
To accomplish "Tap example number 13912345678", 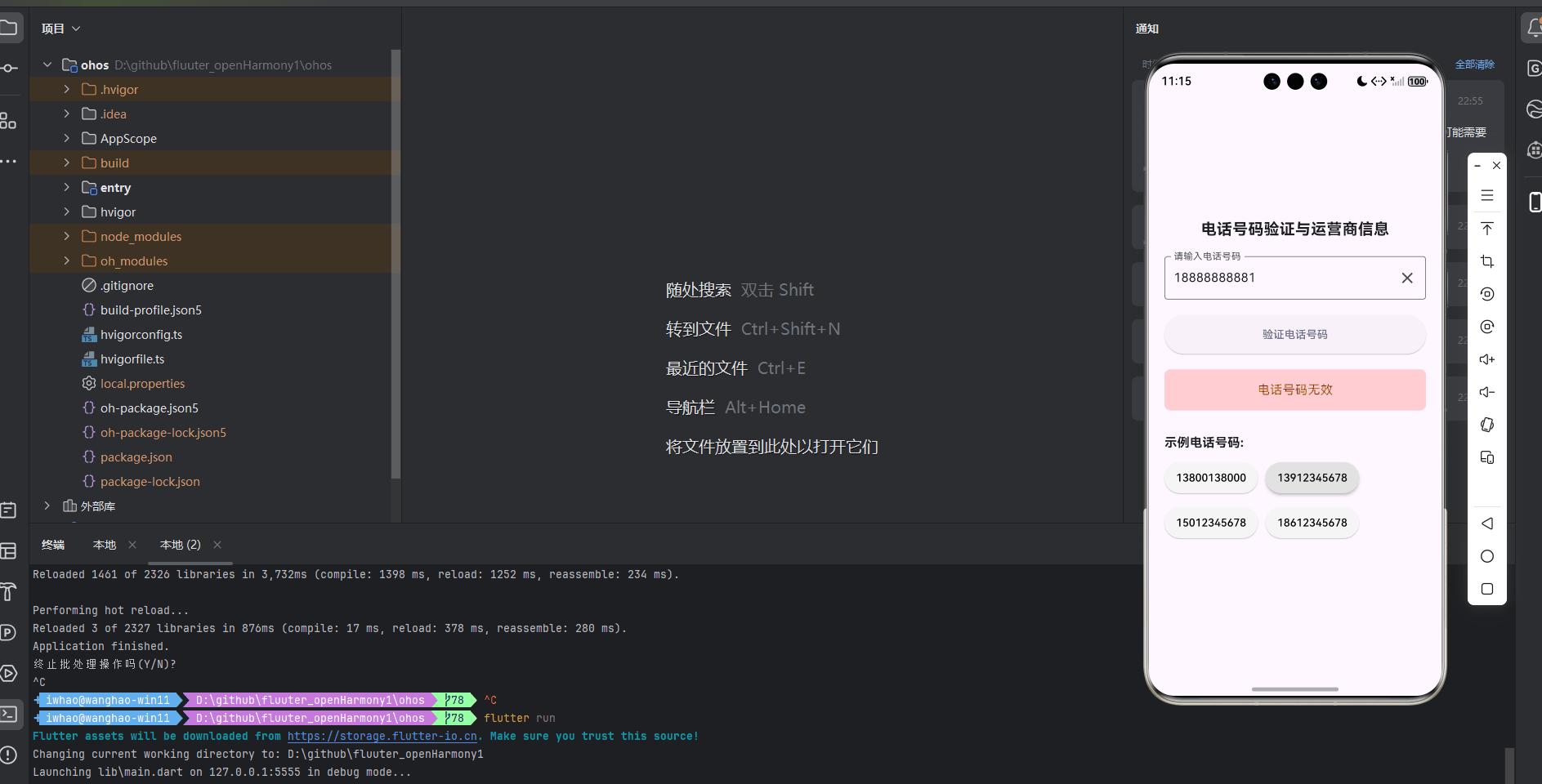I will 1312,478.
